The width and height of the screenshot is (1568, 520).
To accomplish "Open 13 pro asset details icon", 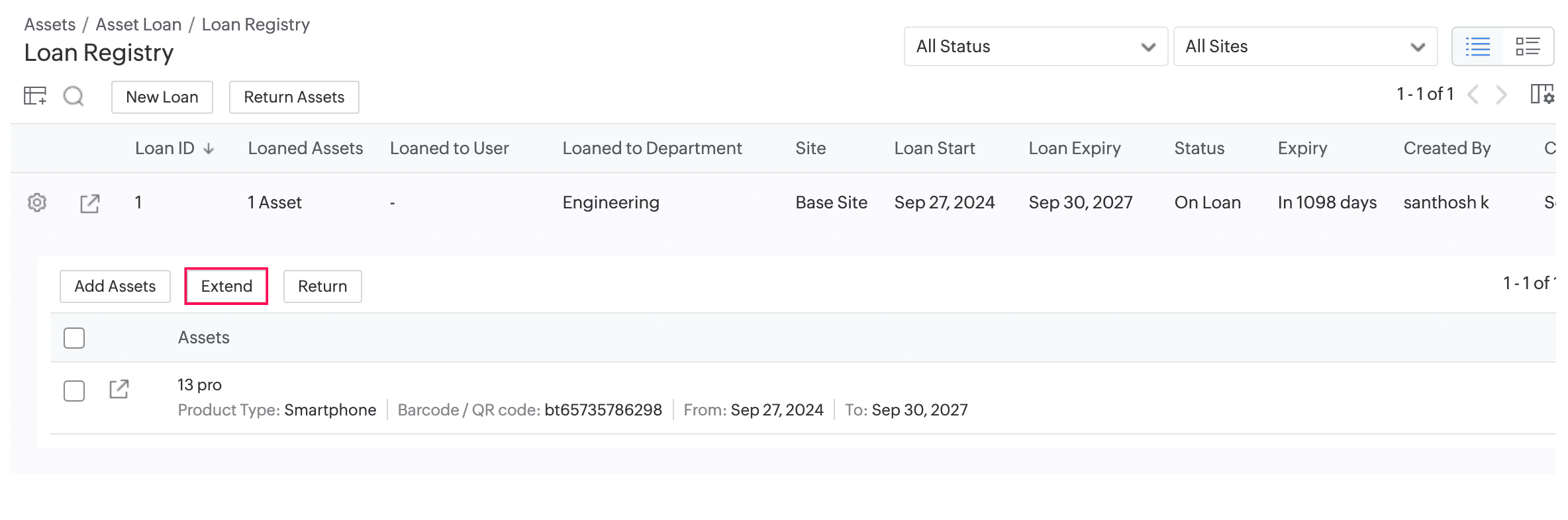I will coord(119,389).
